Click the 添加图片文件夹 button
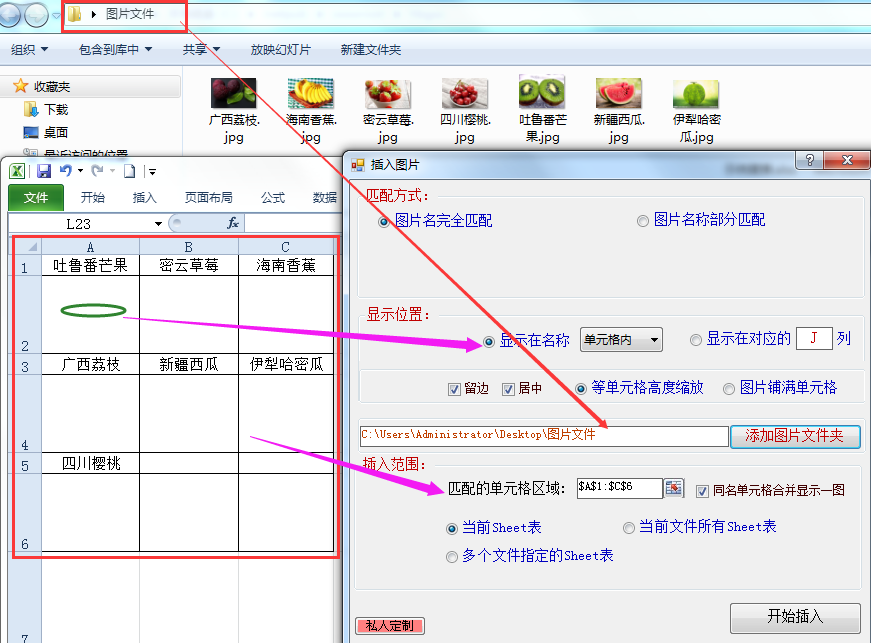This screenshot has height=643, width=871. pos(794,436)
